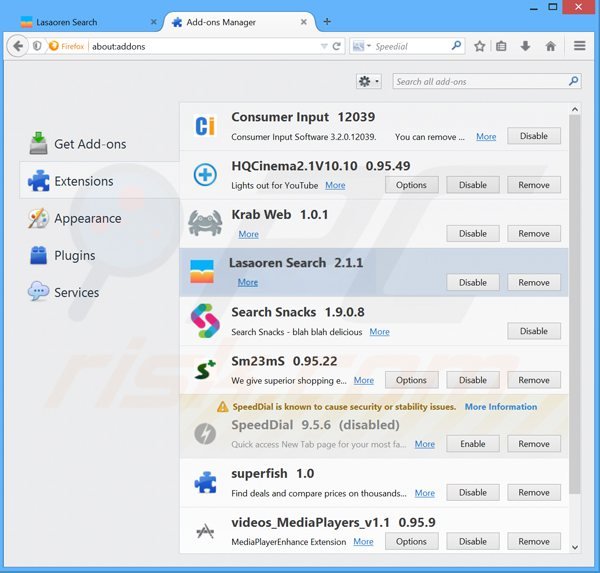The width and height of the screenshot is (600, 573).
Task: Bookmark this page with the star icon
Action: click(479, 46)
